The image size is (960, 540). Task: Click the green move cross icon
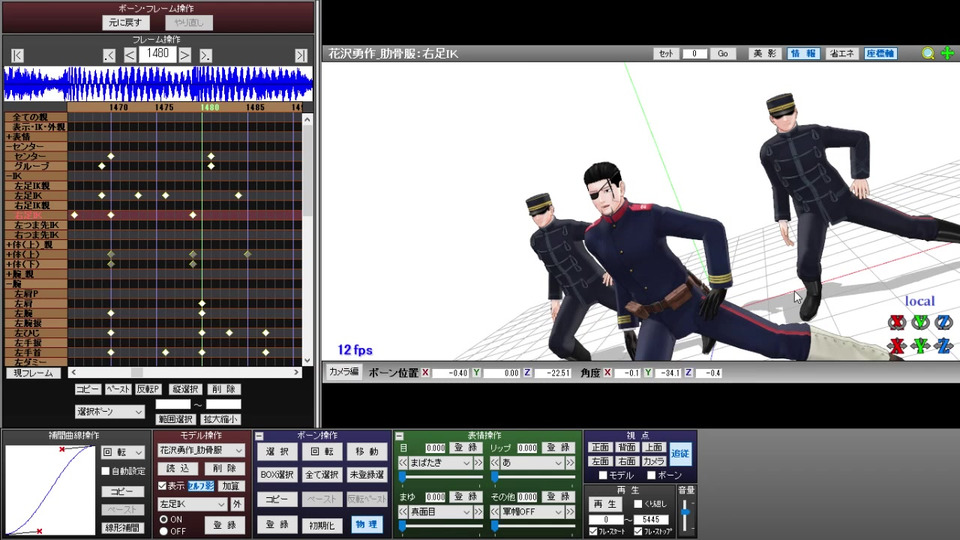[x=948, y=53]
